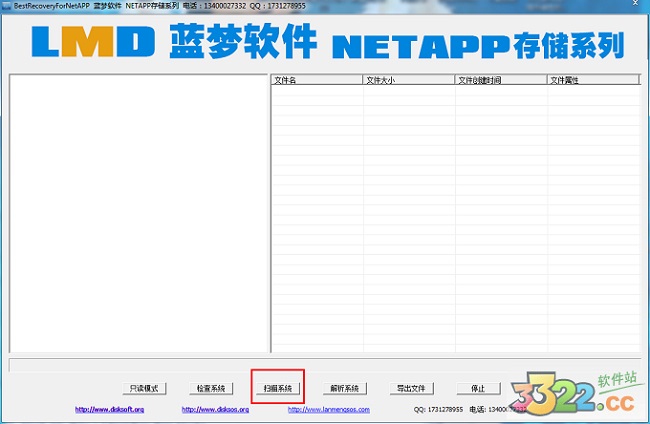Click inside the empty directory tree panel

pyautogui.click(x=138, y=213)
